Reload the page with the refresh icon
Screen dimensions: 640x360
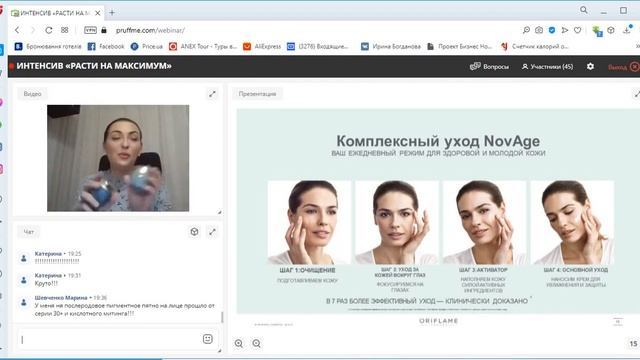[x=49, y=30]
